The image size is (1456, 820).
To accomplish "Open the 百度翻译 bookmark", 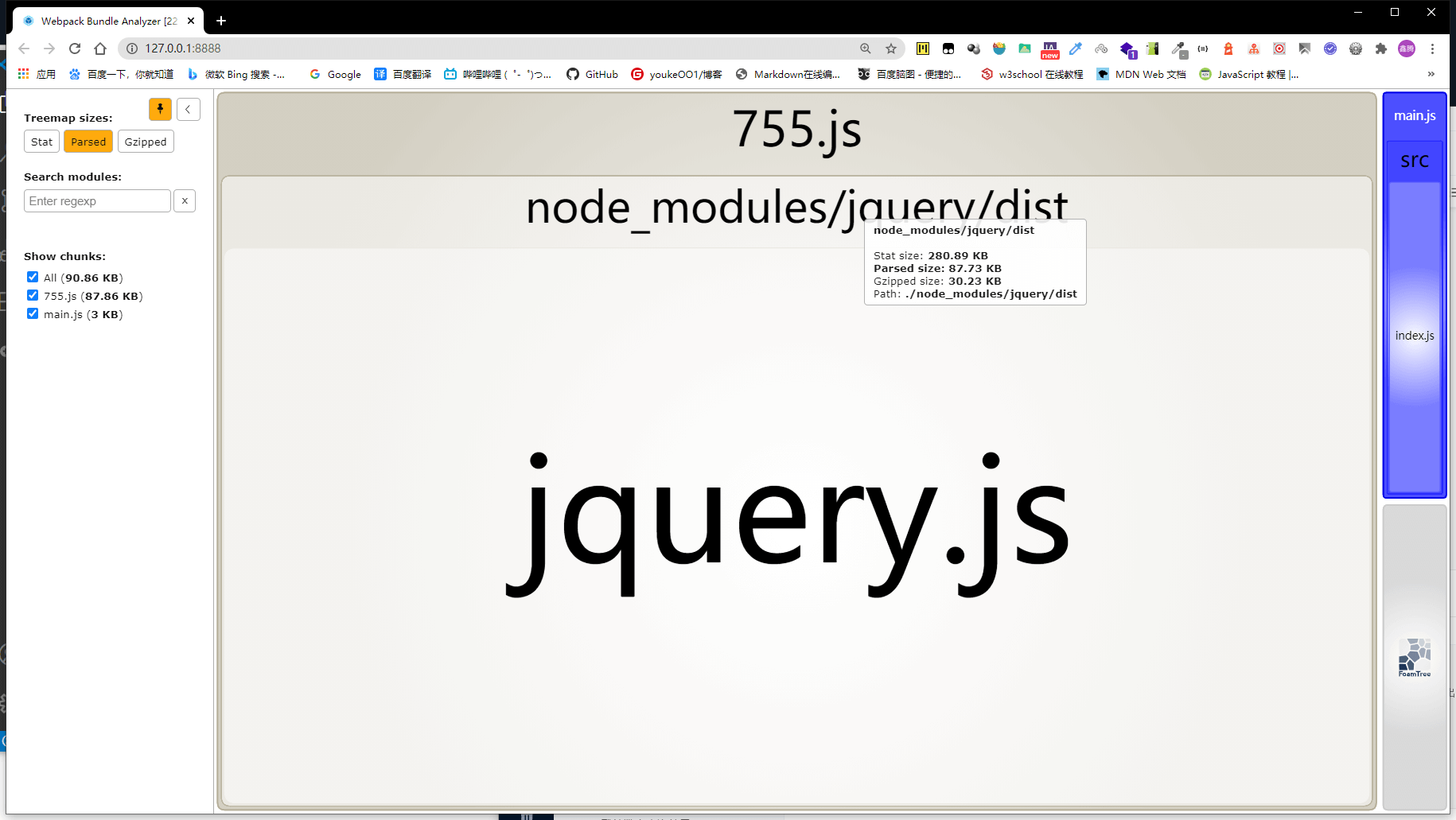I will click(403, 74).
